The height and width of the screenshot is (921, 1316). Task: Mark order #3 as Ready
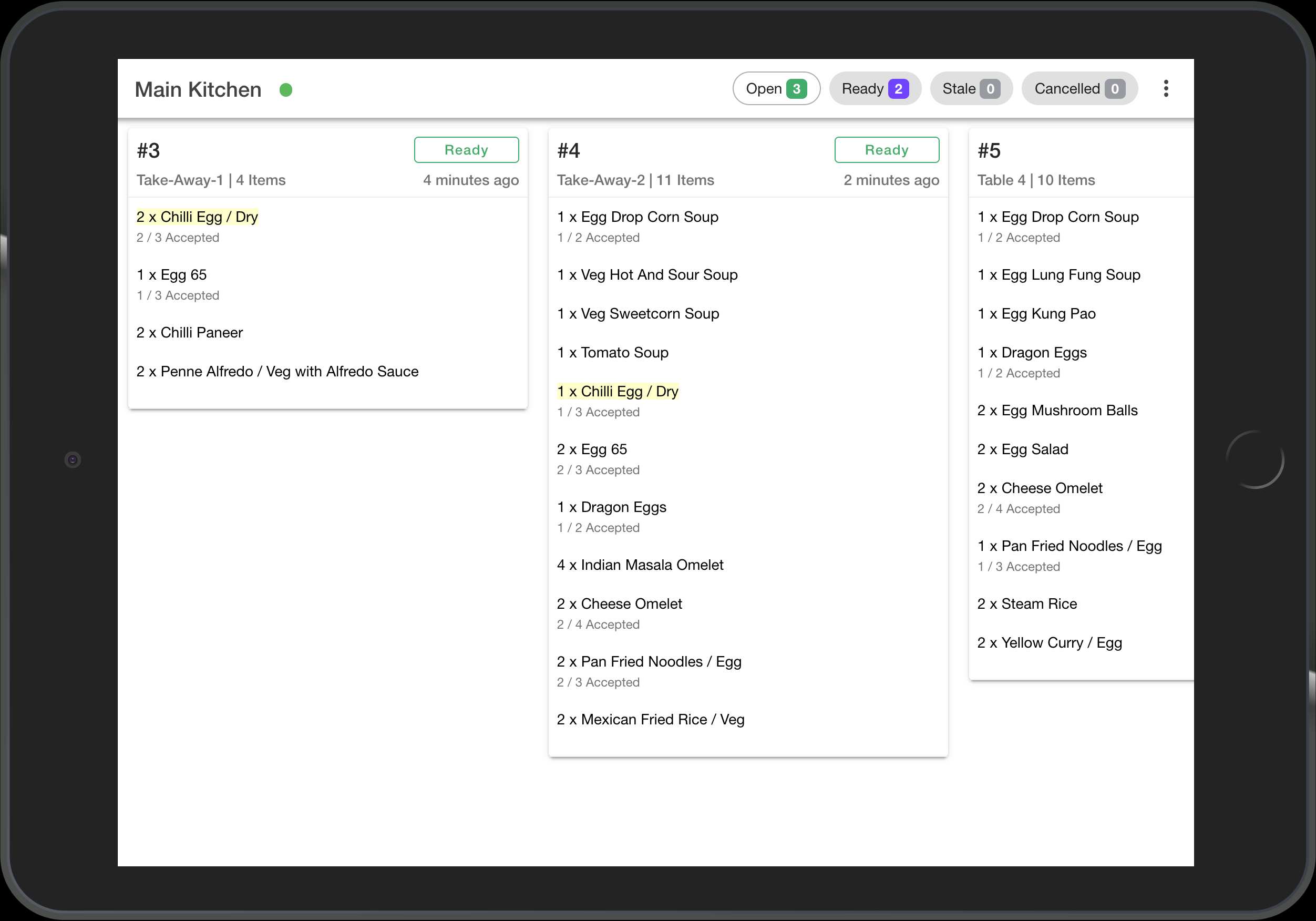pyautogui.click(x=466, y=150)
